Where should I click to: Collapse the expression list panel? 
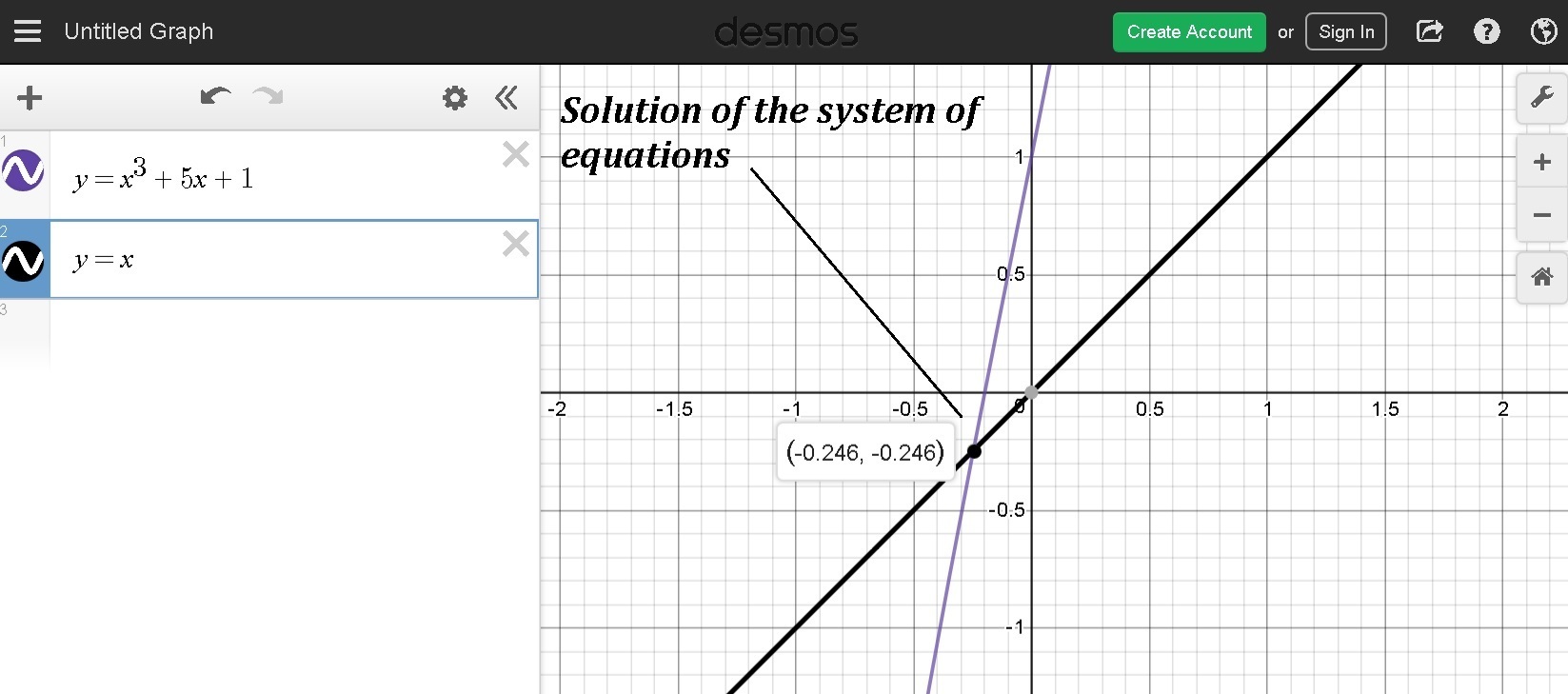[x=506, y=97]
